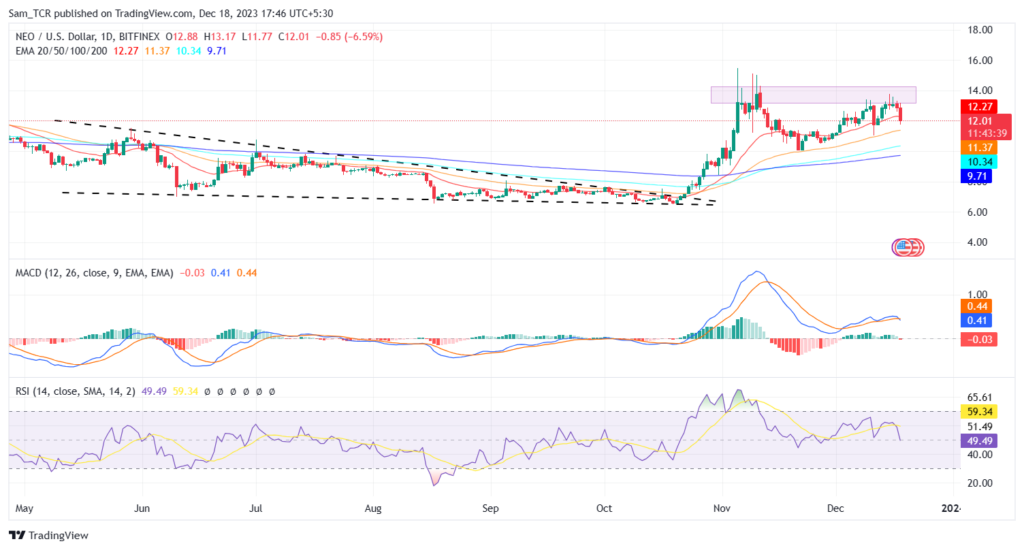Click the 16.00 price scale value
The image size is (1024, 550).
(980, 61)
